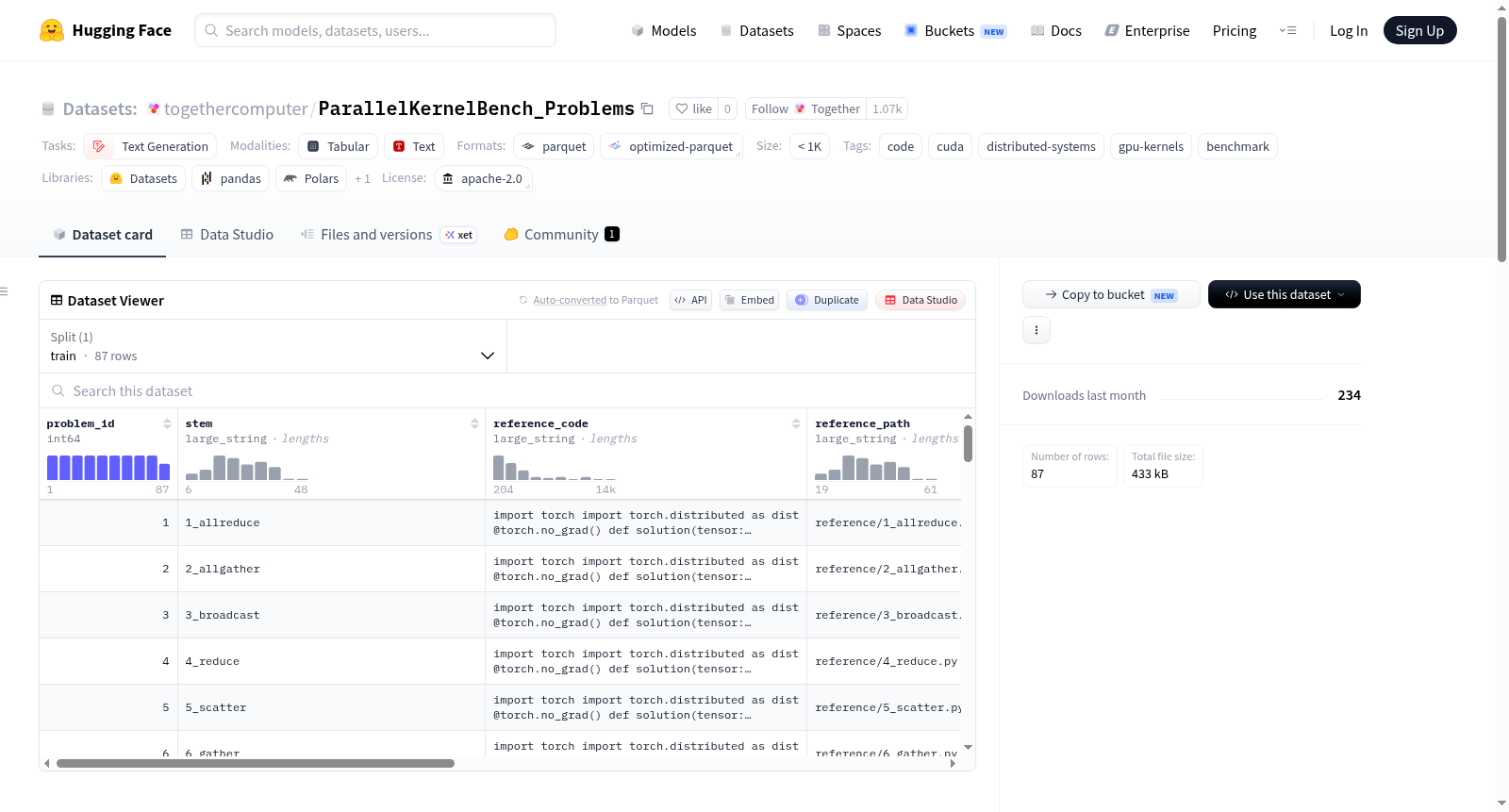Click the Log In link
This screenshot has width=1509, height=812.
pyautogui.click(x=1349, y=30)
